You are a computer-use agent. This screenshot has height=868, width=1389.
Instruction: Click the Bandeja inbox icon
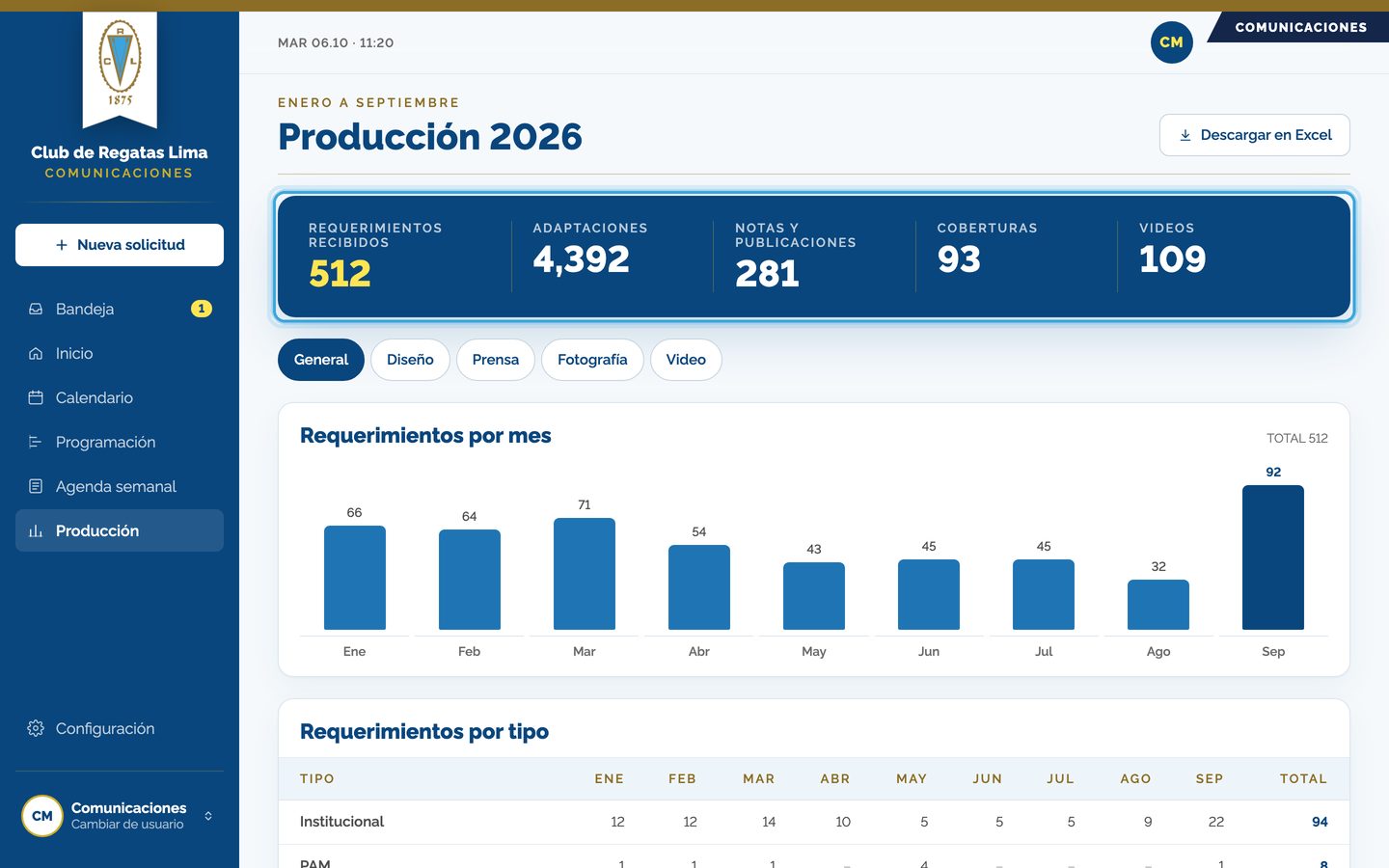pyautogui.click(x=36, y=309)
